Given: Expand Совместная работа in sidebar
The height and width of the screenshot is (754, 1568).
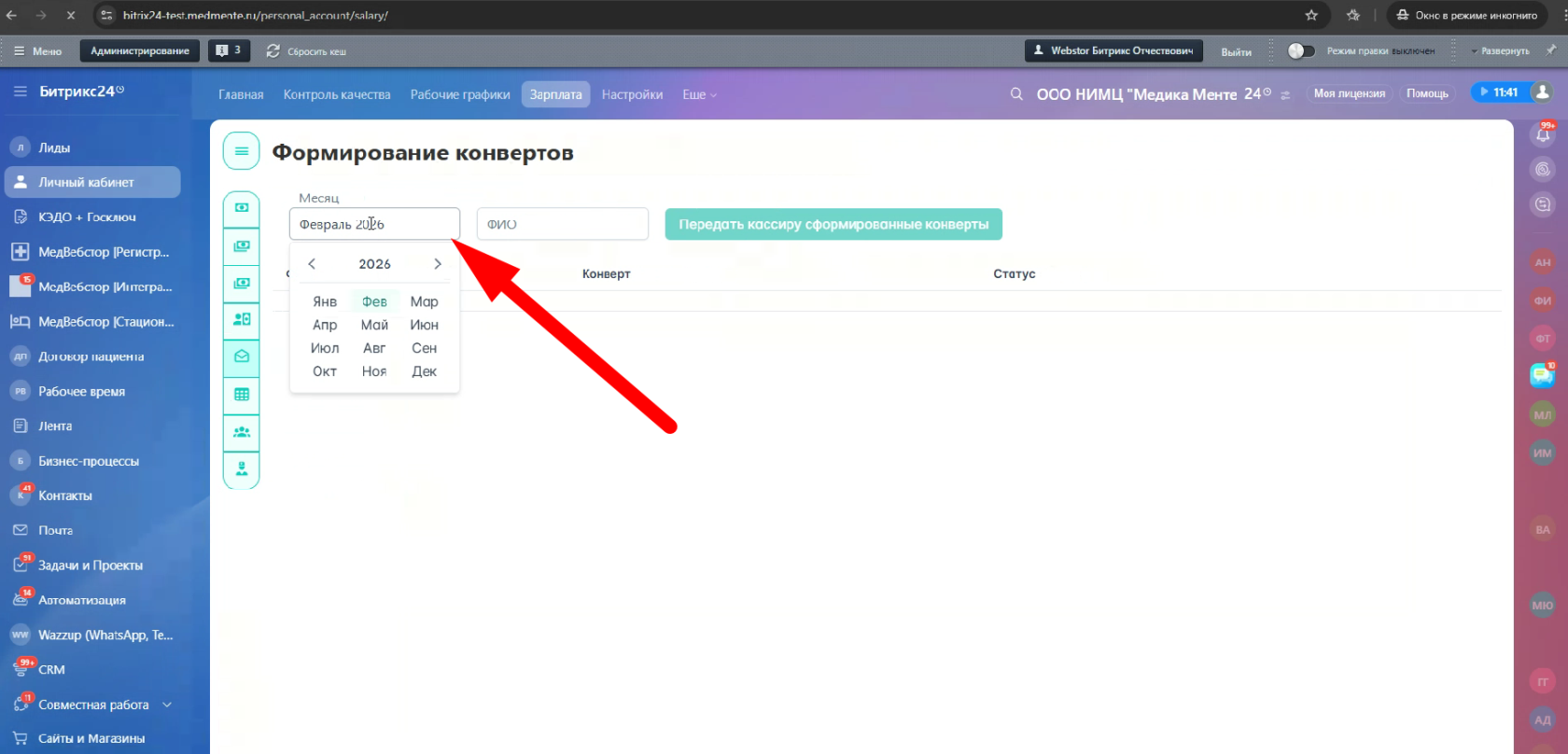Looking at the screenshot, I should click(x=167, y=705).
